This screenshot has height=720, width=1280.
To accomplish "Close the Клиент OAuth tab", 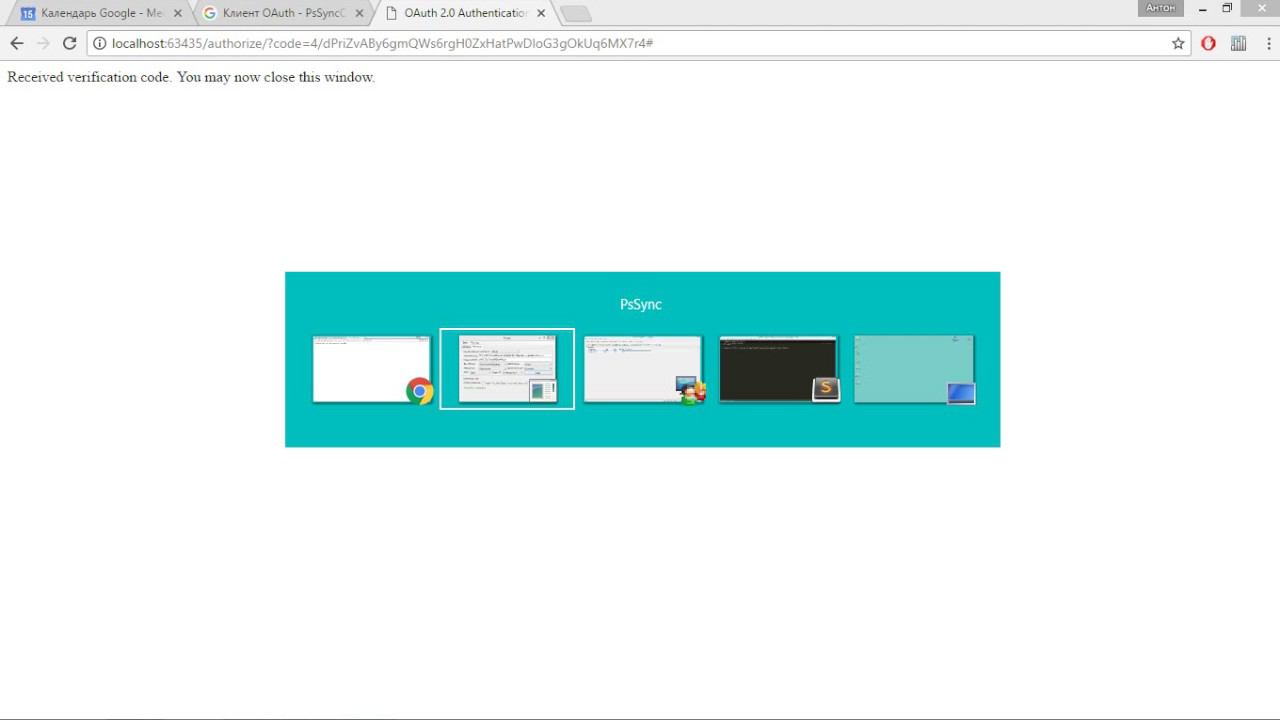I will (359, 14).
